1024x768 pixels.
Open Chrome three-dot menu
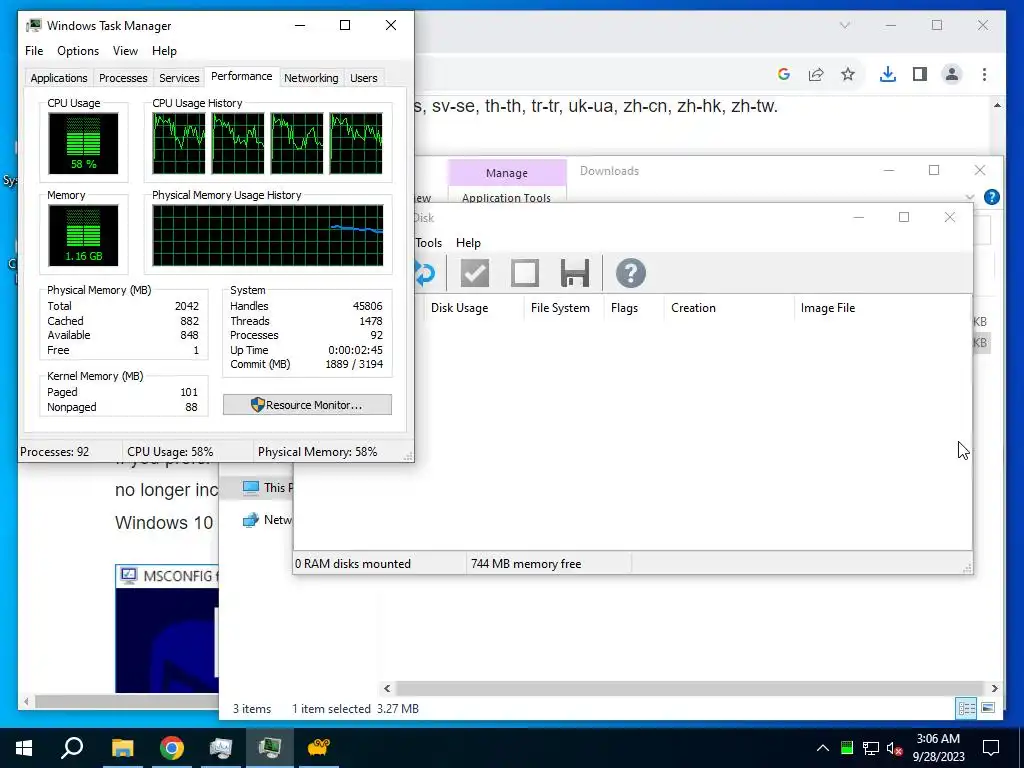tap(984, 74)
